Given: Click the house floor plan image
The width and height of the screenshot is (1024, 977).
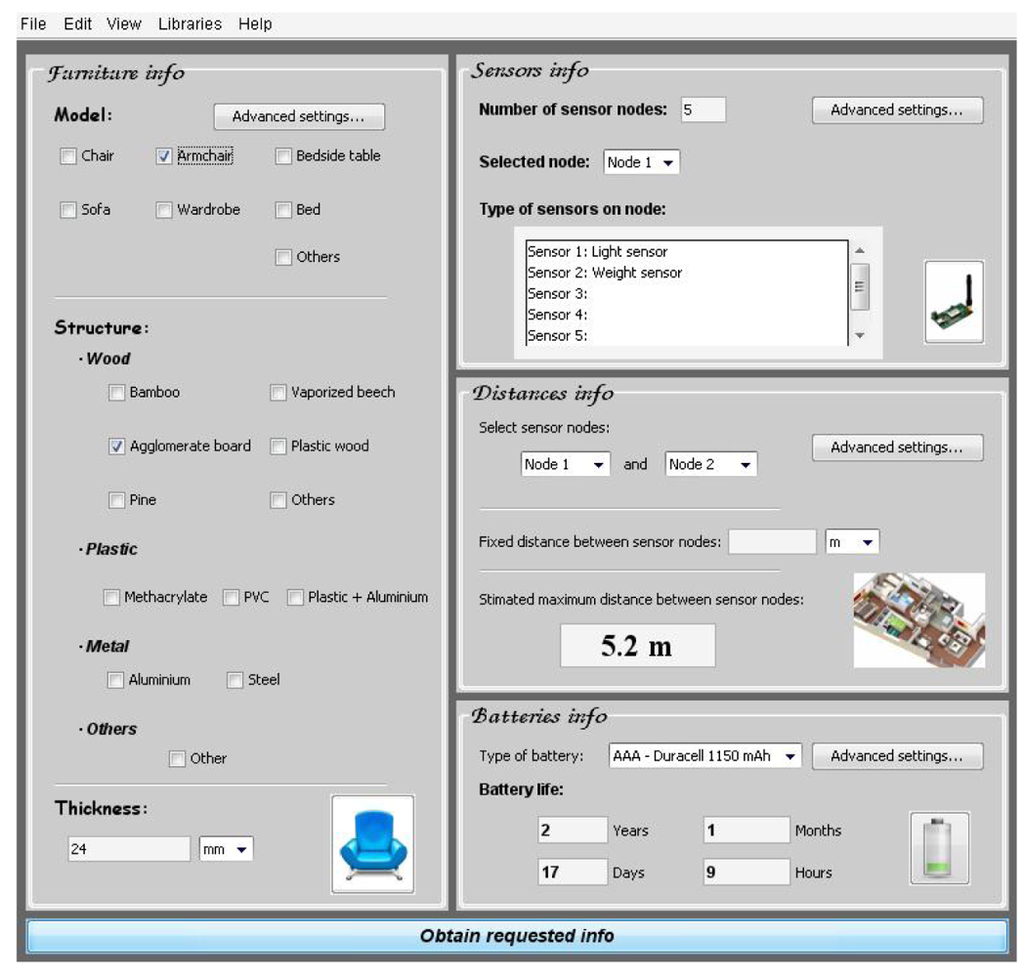Looking at the screenshot, I should tap(918, 620).
